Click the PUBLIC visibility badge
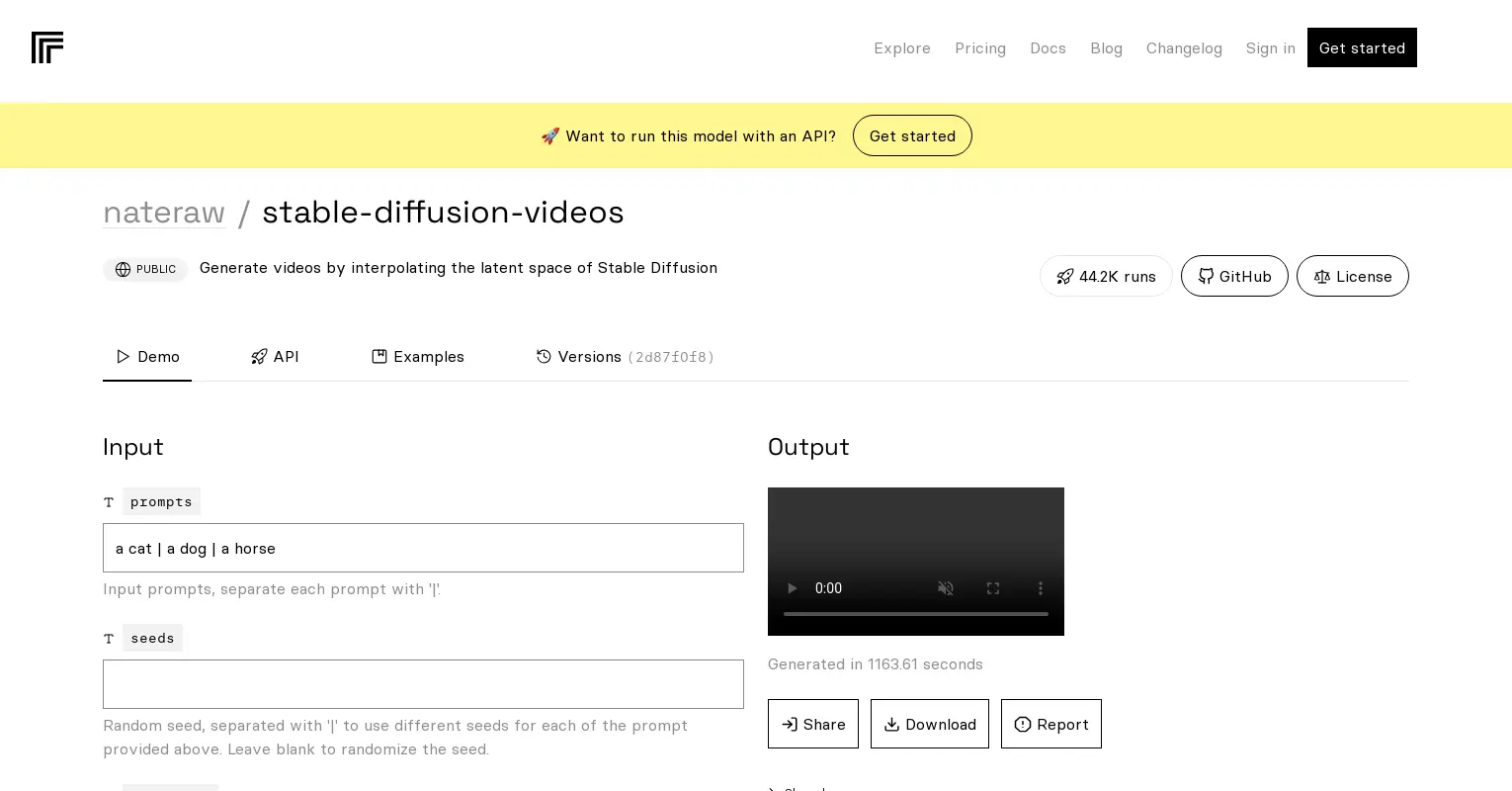 (145, 269)
